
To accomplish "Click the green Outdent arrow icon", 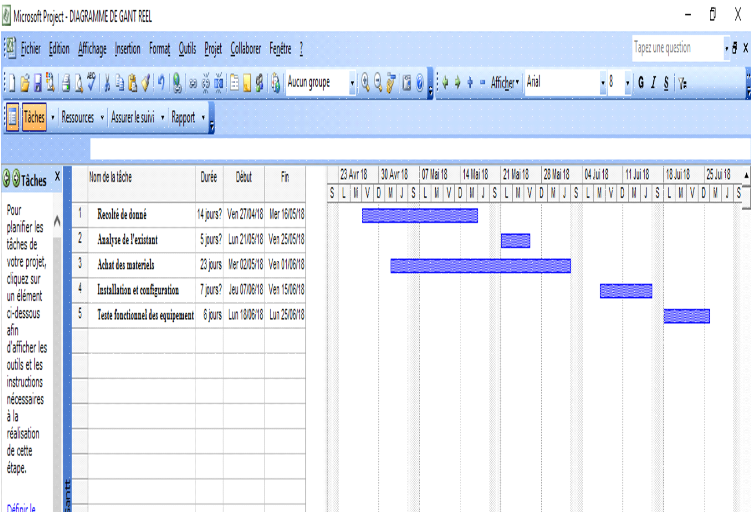I will tap(444, 83).
